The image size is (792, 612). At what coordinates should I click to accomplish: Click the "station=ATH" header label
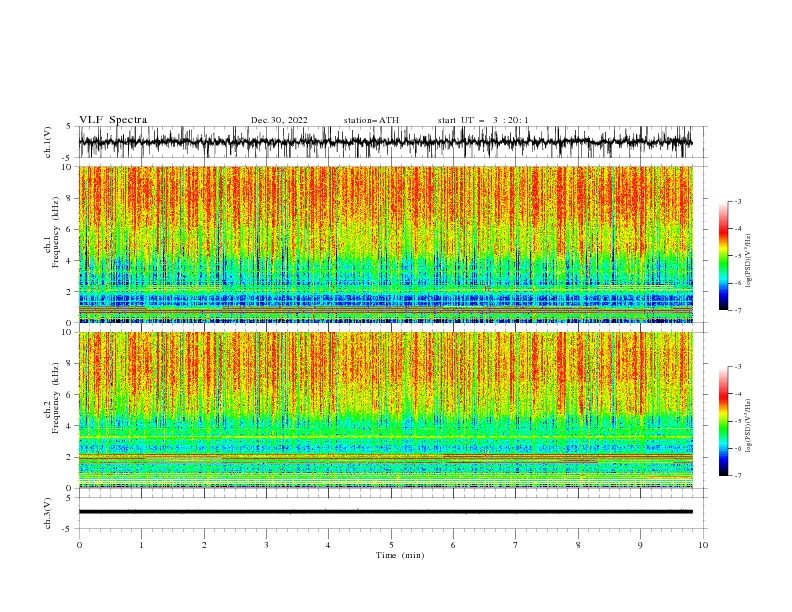[371, 120]
